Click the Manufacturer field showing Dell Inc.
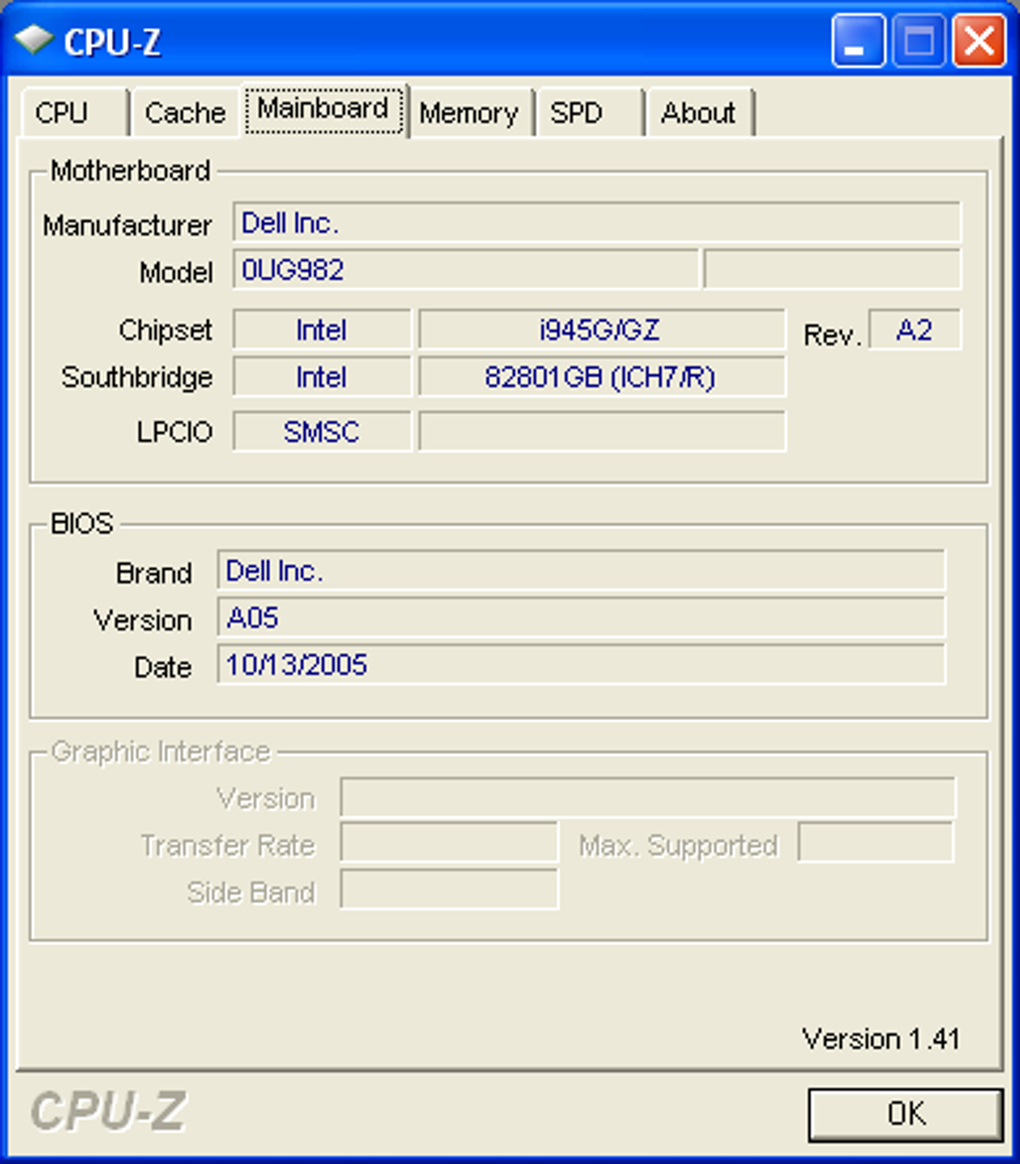Screen dimensions: 1020x1164 [597, 222]
